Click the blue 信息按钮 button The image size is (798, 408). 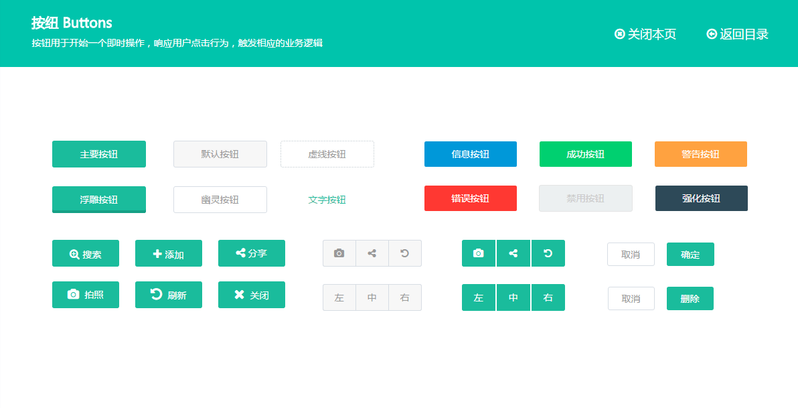pyautogui.click(x=470, y=154)
